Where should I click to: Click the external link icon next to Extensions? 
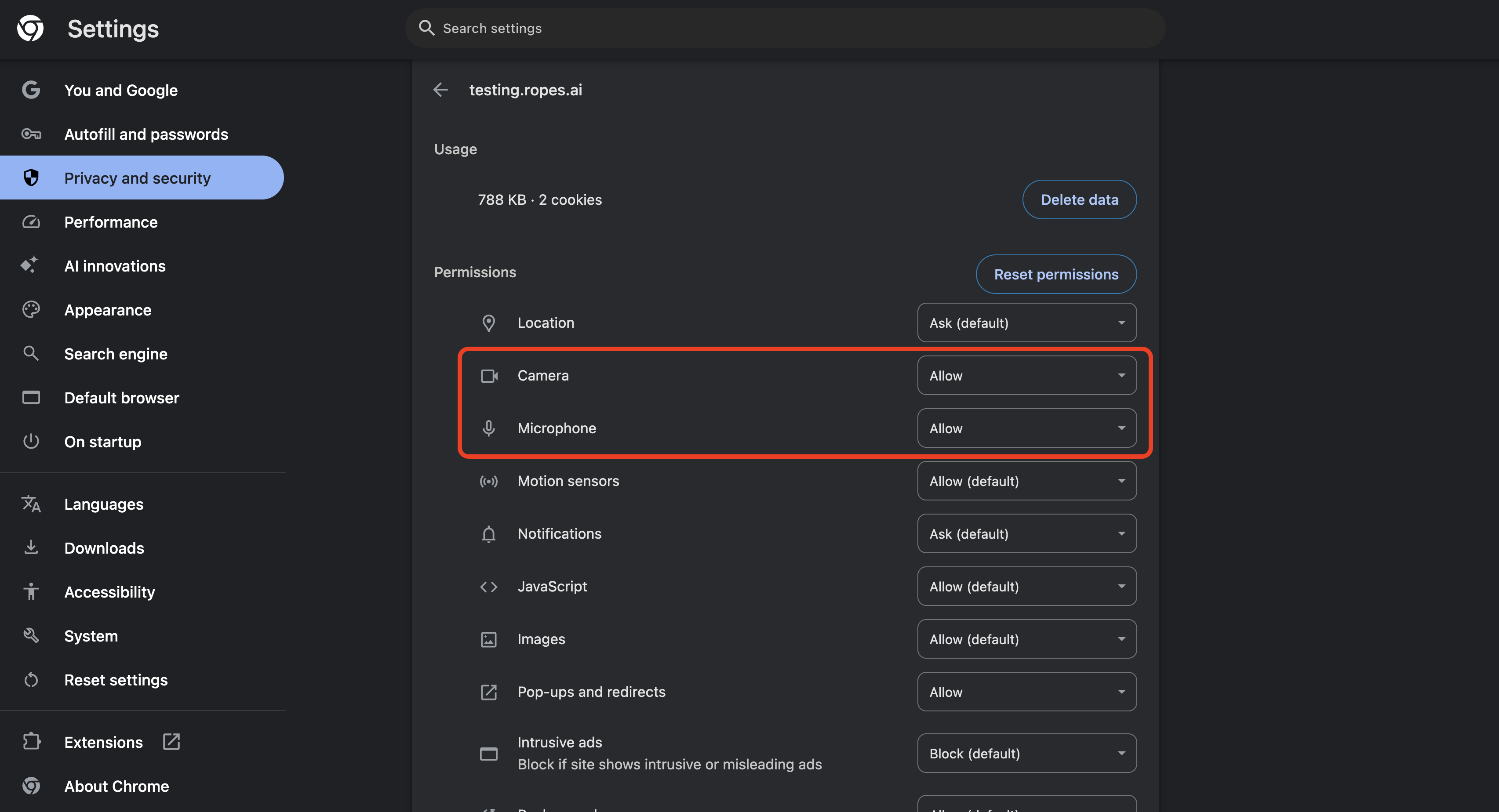pyautogui.click(x=171, y=742)
